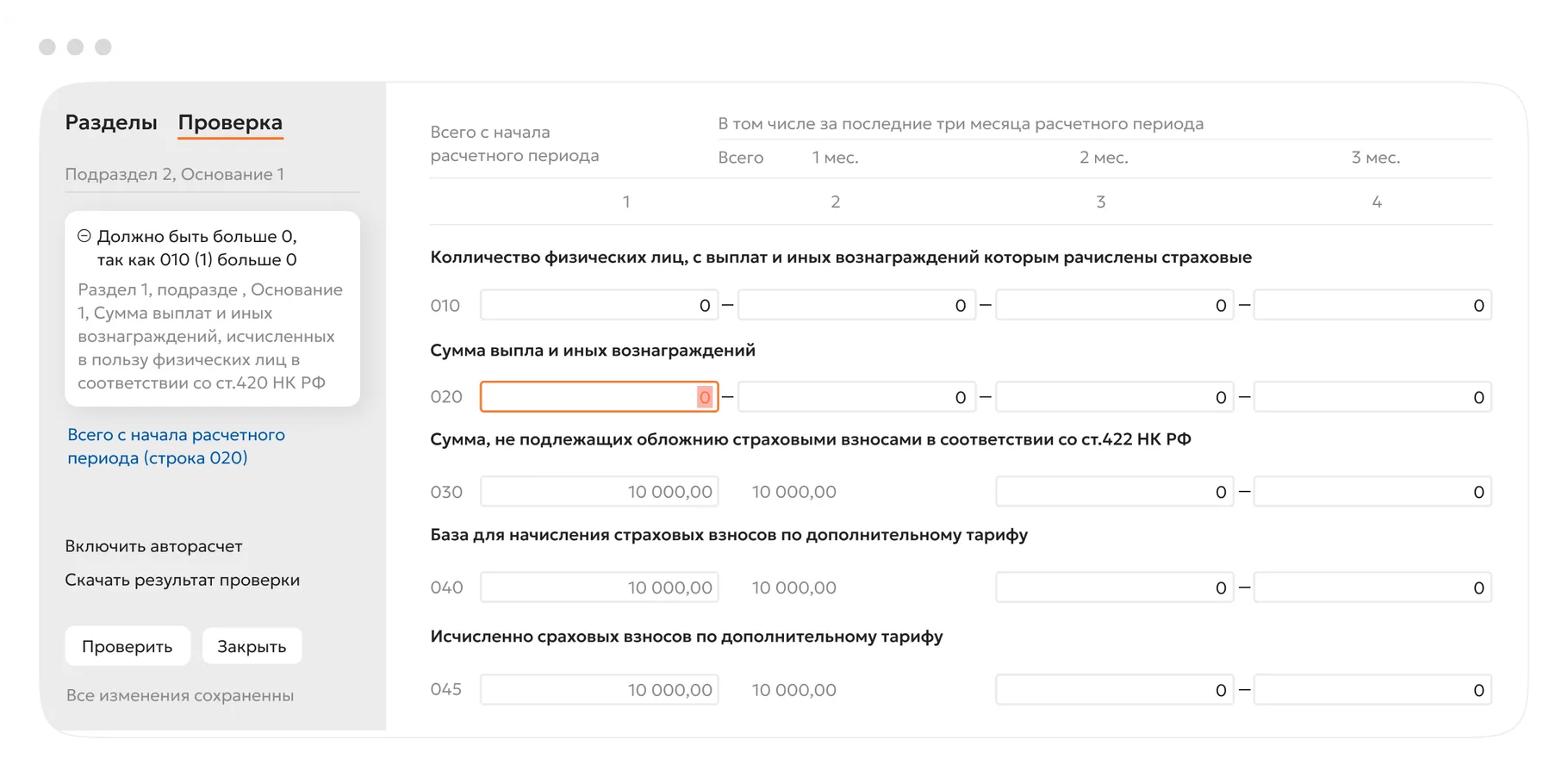Viewport: 1568px width, 777px height.
Task: Switch to the Разделы tab
Action: (x=111, y=122)
